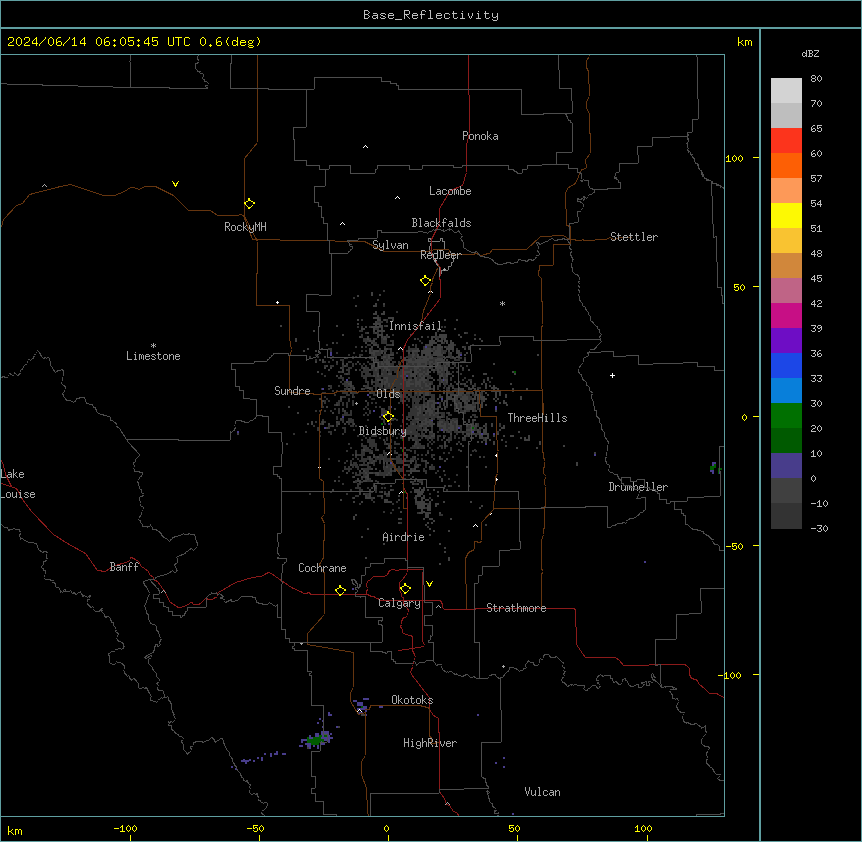Click the Didsbury town label

pos(383,431)
